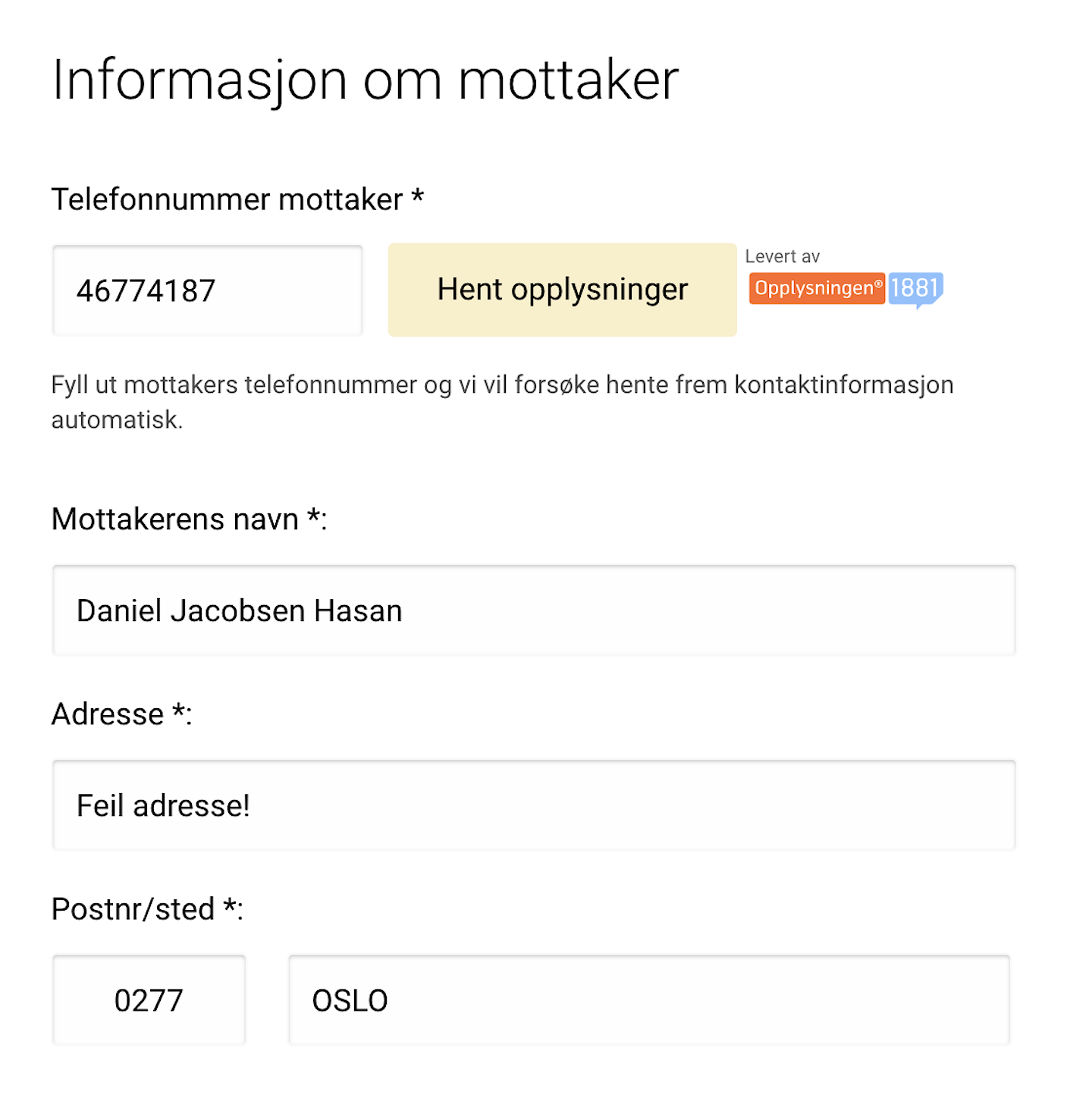The width and height of the screenshot is (1092, 1101).
Task: Select the Adresse field showing Feil adresse!
Action: click(x=533, y=805)
